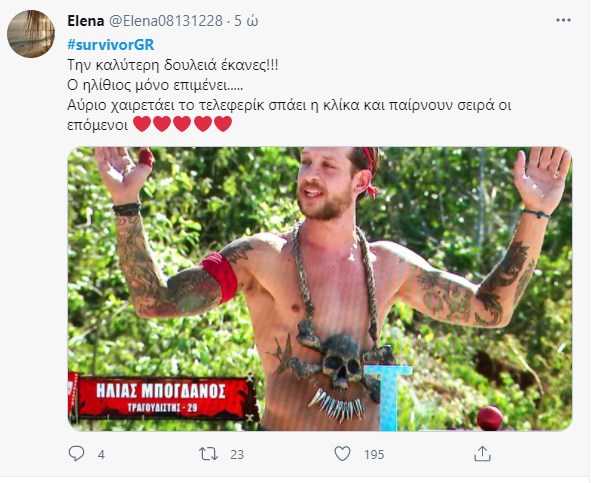Open the three-dot more options menu
Image resolution: width=591 pixels, height=483 pixels.
point(563,20)
